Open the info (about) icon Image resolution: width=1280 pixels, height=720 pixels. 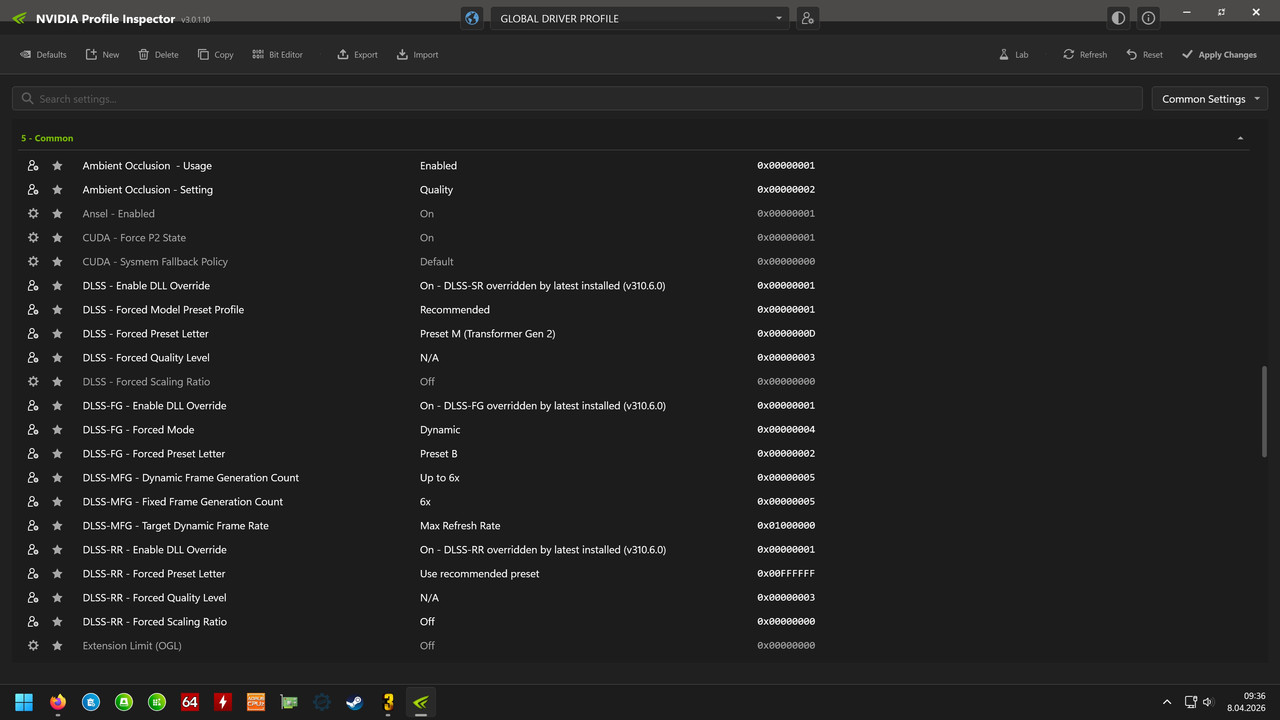[x=1148, y=18]
